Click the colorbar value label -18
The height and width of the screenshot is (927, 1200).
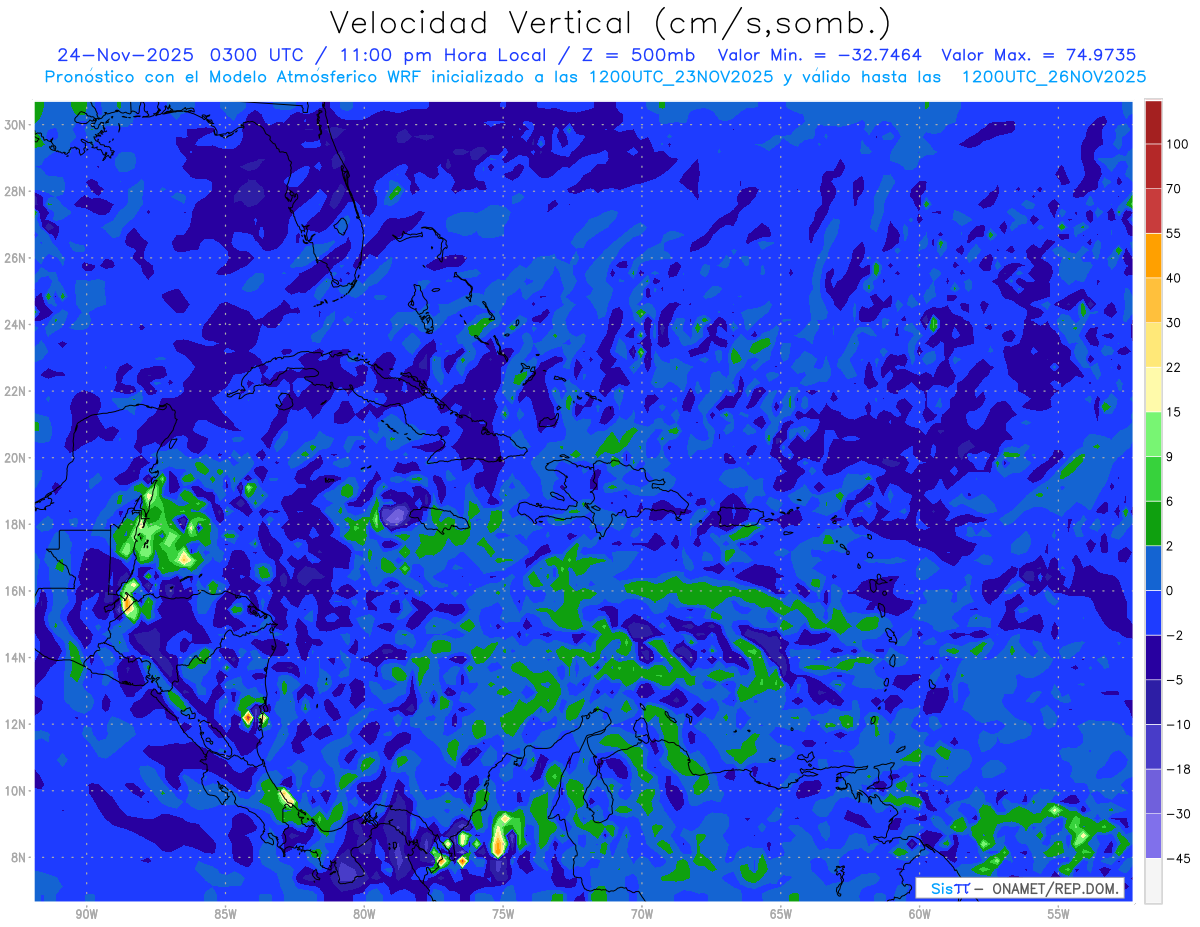pos(1178,769)
